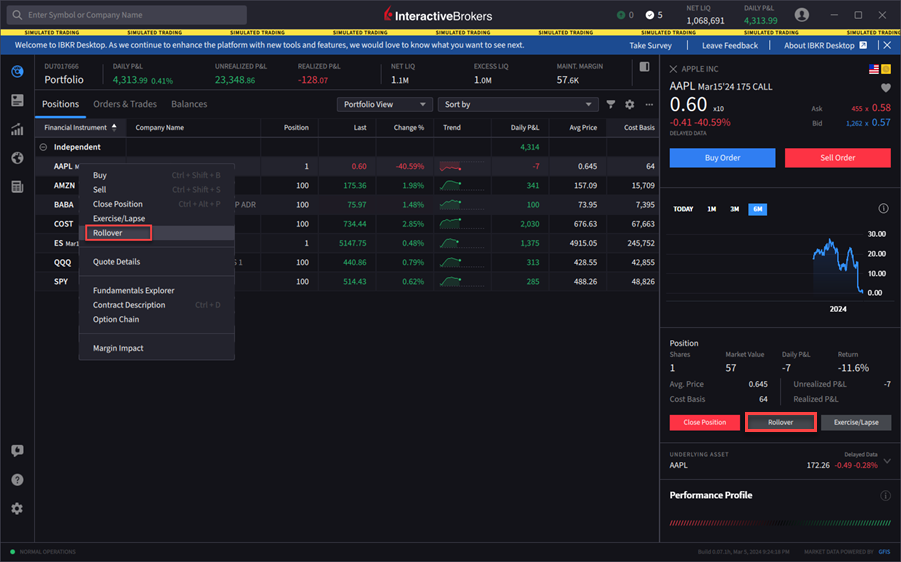This screenshot has width=901, height=562.
Task: Open the charts bar-graph sidebar icon
Action: click(x=17, y=129)
